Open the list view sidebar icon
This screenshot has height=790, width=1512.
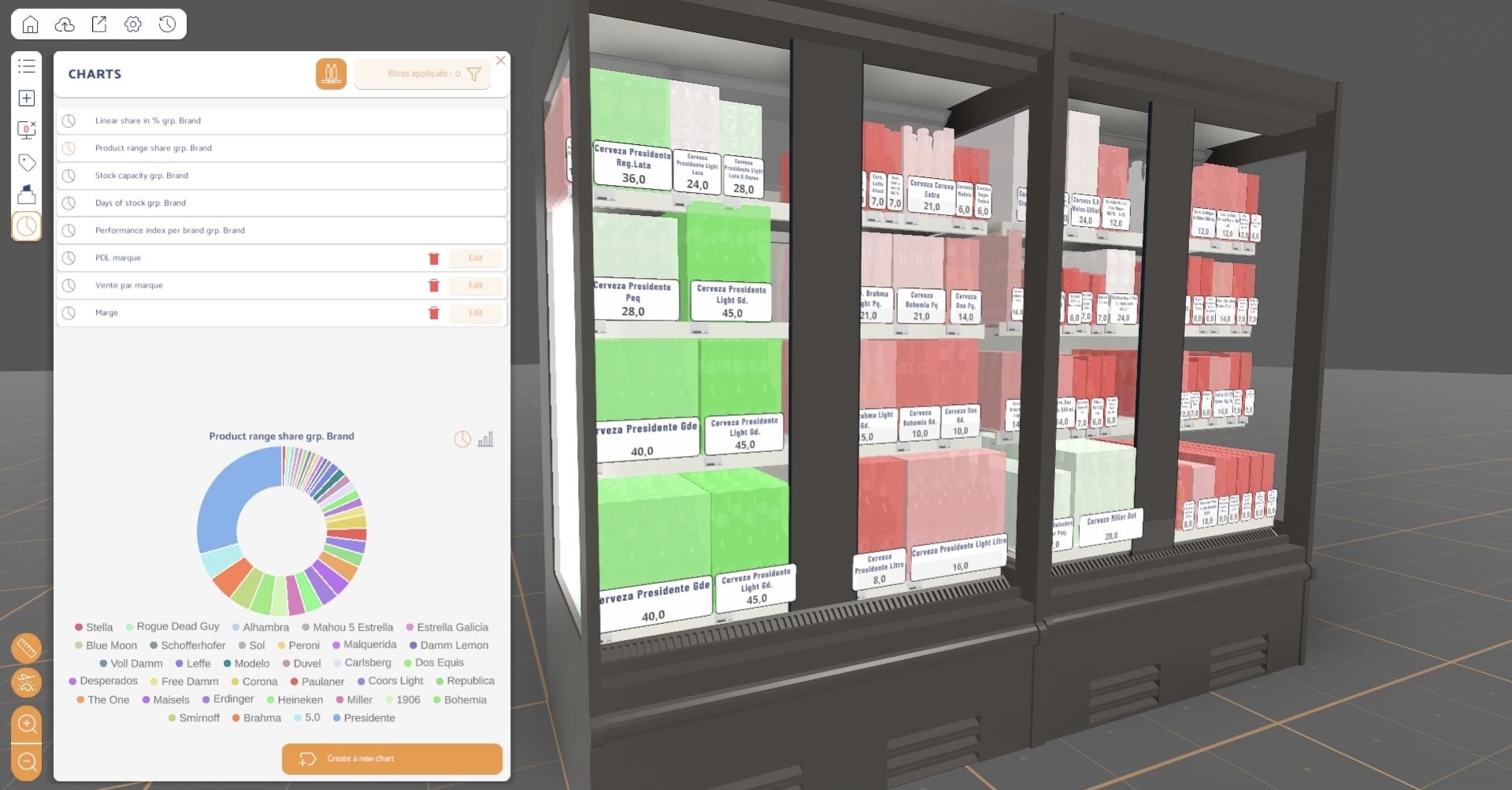coord(27,66)
